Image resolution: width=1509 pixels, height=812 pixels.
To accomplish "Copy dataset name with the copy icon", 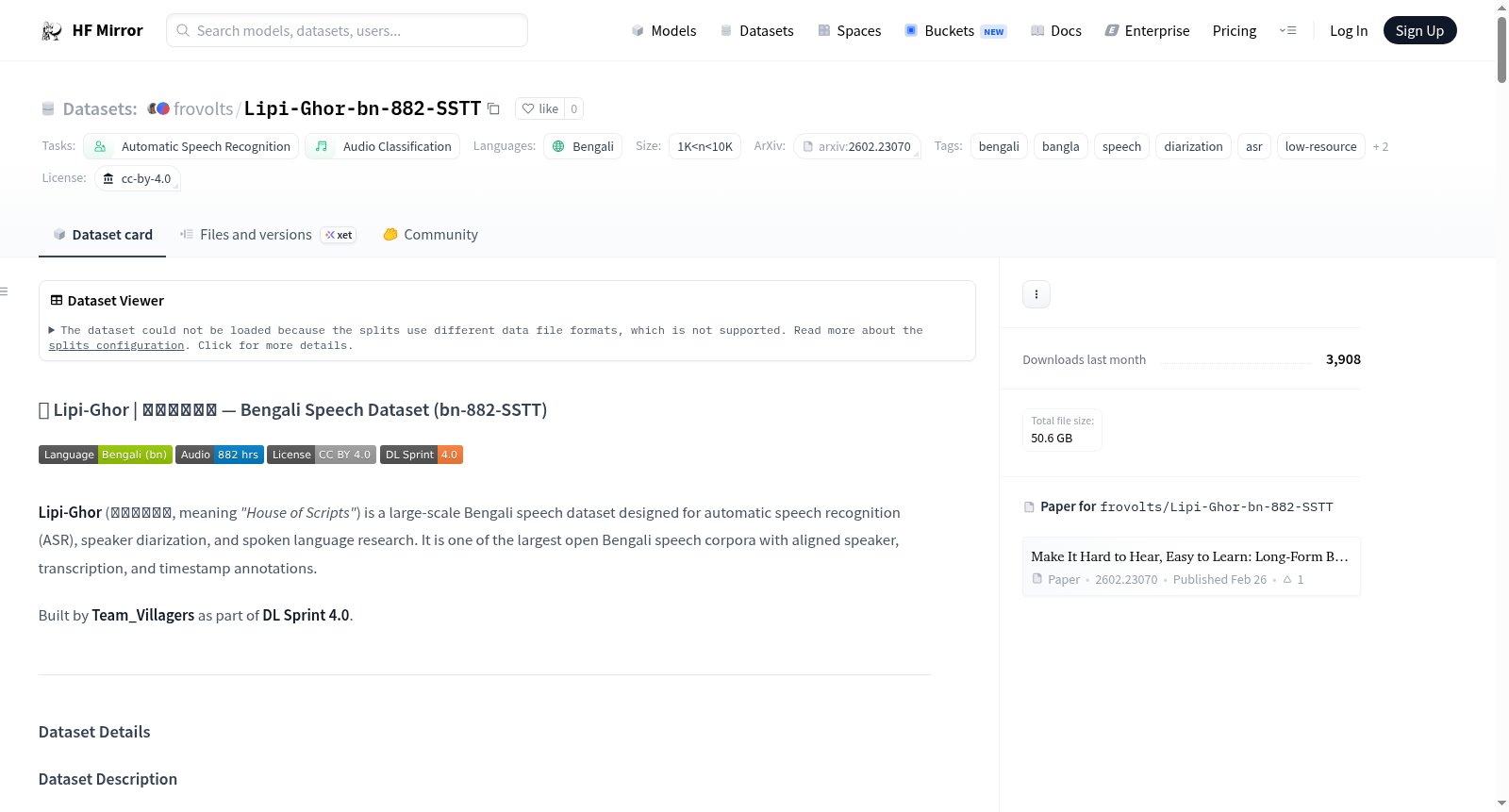I will tap(493, 108).
